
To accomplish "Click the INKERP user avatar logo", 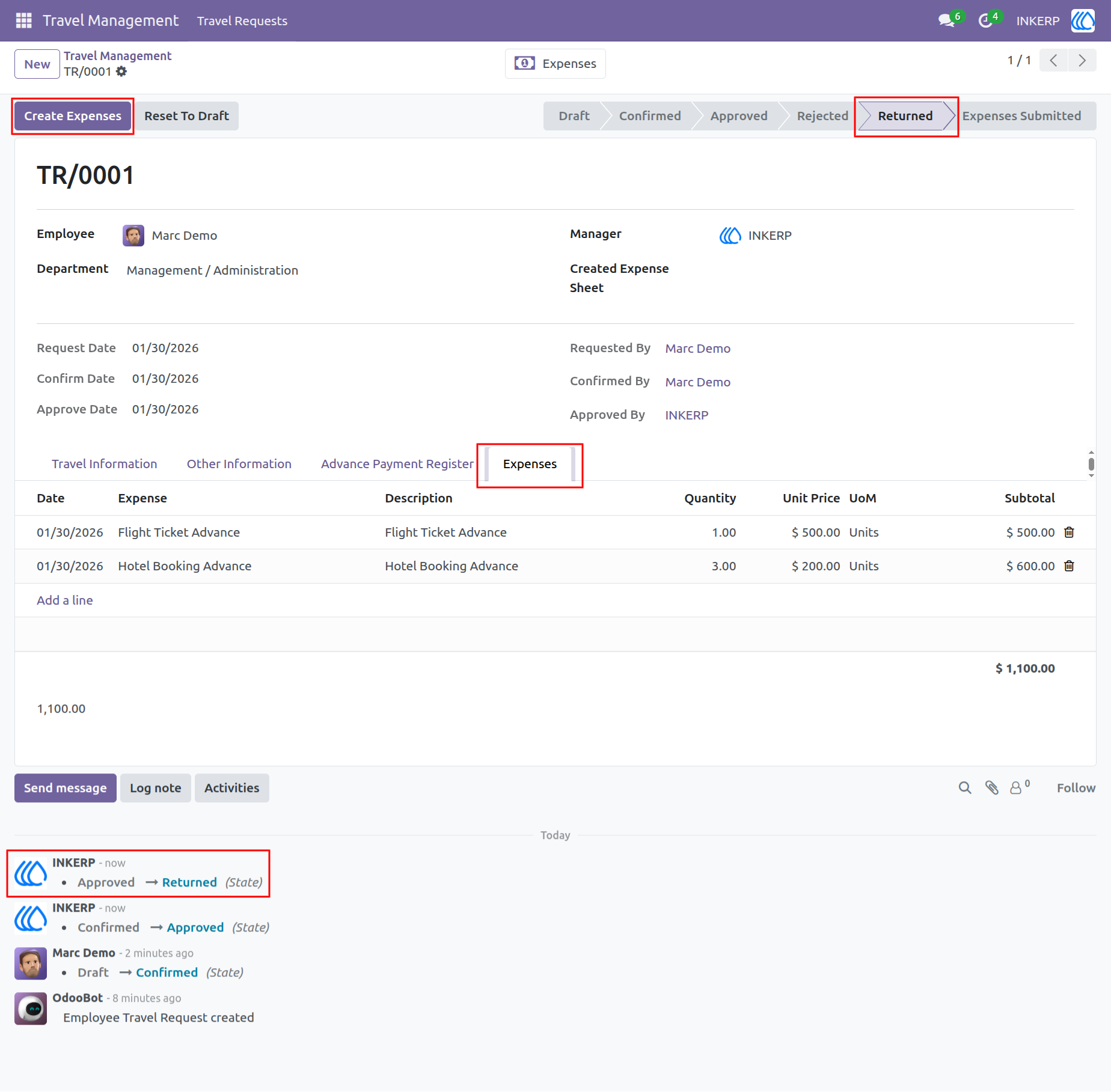I will coord(1083,20).
